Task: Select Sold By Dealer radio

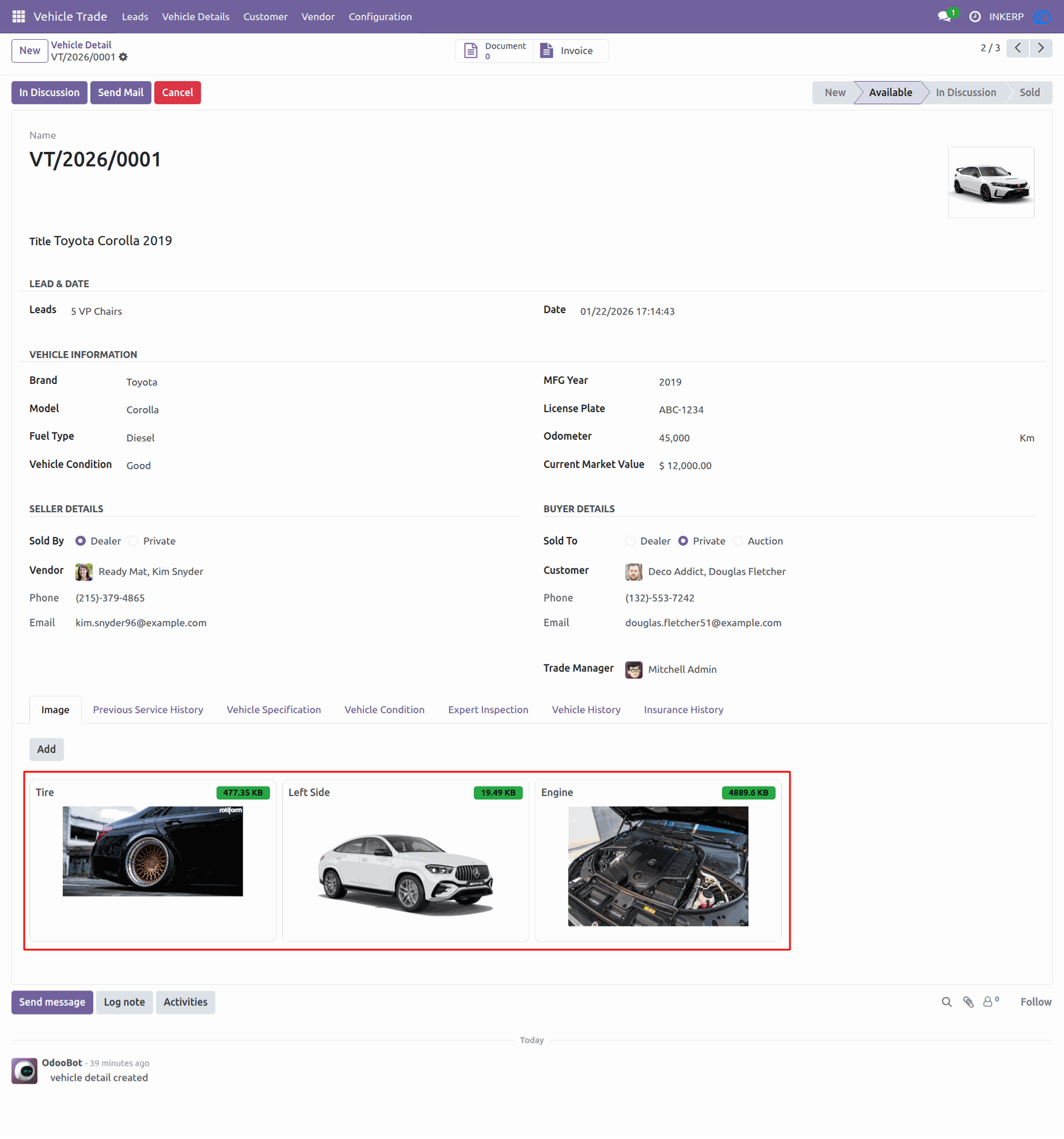Action: pyautogui.click(x=80, y=541)
